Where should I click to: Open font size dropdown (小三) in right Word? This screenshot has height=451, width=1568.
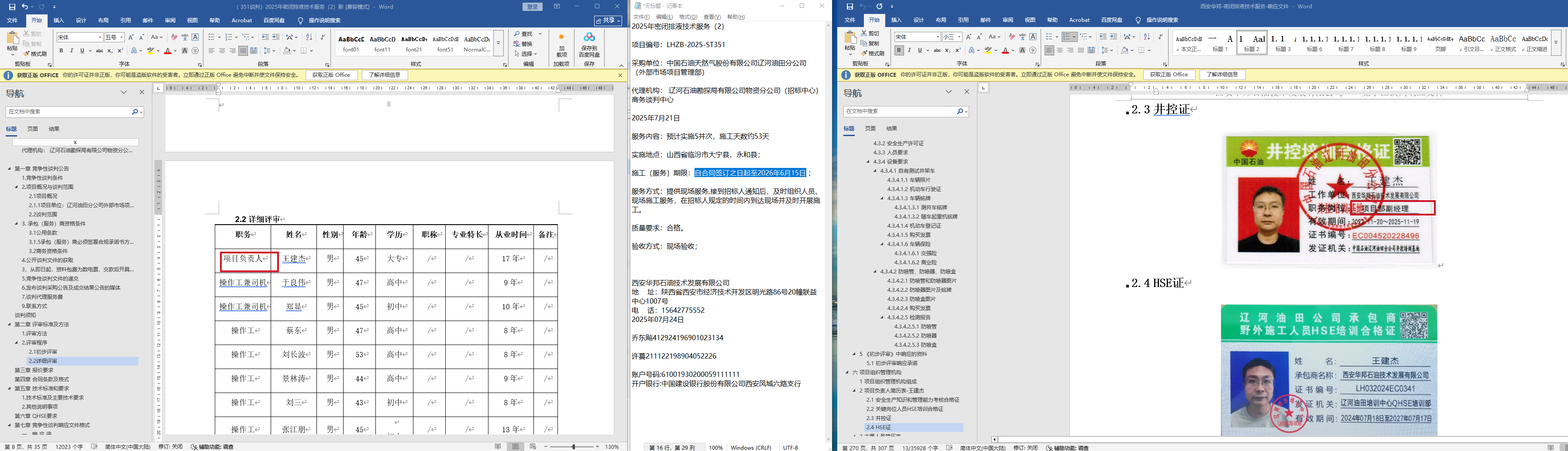[959, 37]
